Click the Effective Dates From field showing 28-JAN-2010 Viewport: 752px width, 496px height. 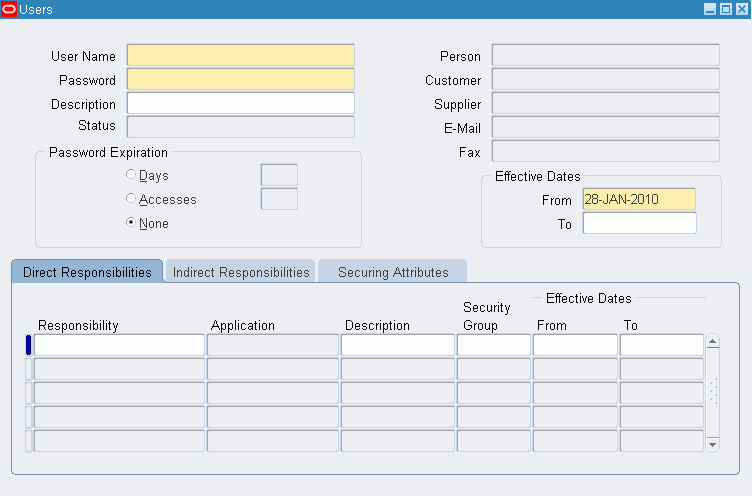(639, 199)
